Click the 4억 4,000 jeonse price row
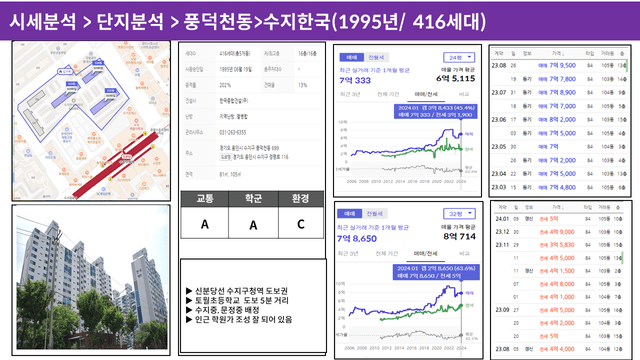The height and width of the screenshot is (360, 640). [559, 349]
